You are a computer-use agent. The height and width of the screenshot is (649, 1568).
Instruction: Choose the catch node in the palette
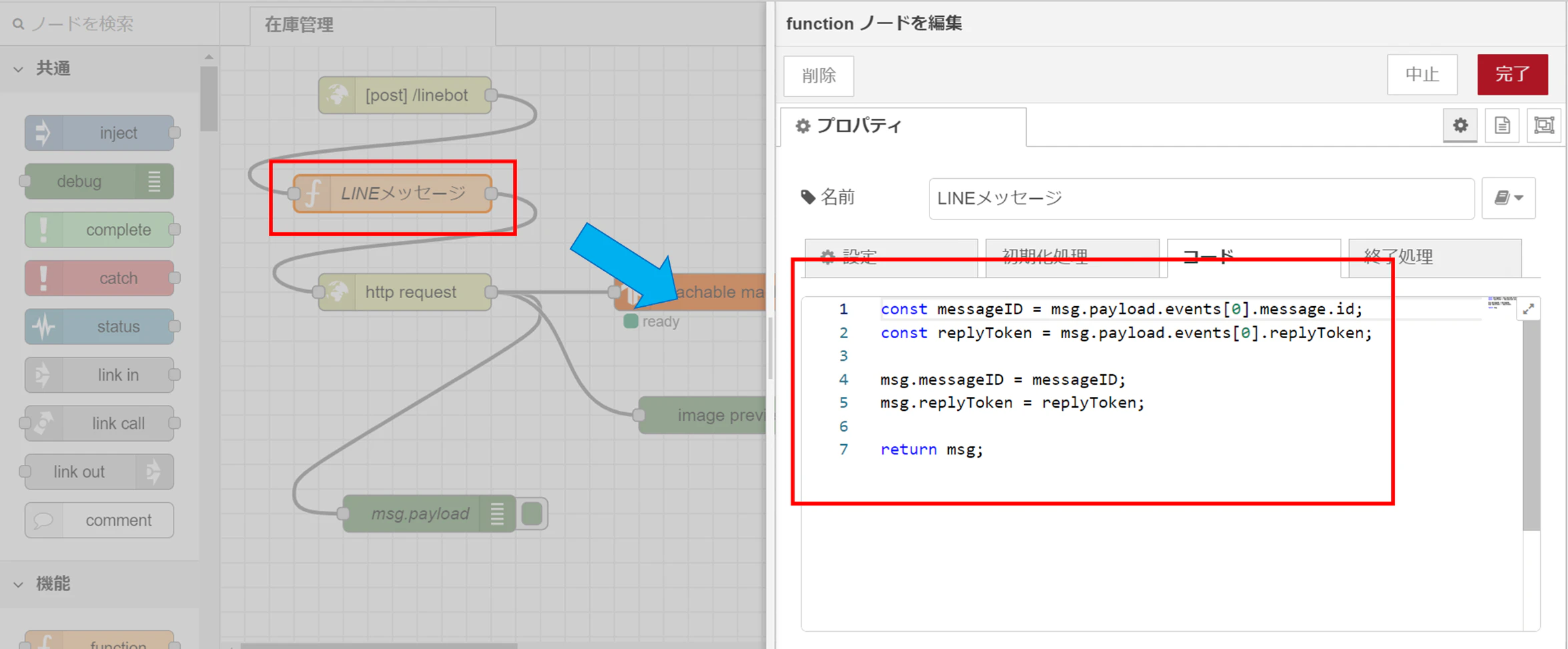(99, 278)
